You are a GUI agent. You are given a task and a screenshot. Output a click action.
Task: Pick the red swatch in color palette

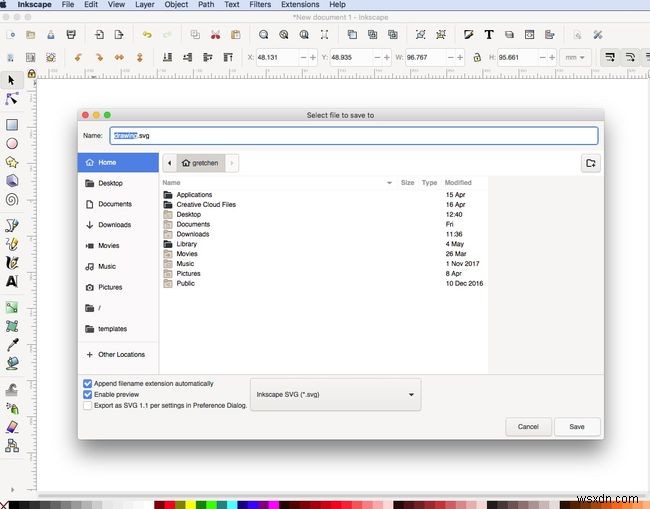tap(171, 504)
